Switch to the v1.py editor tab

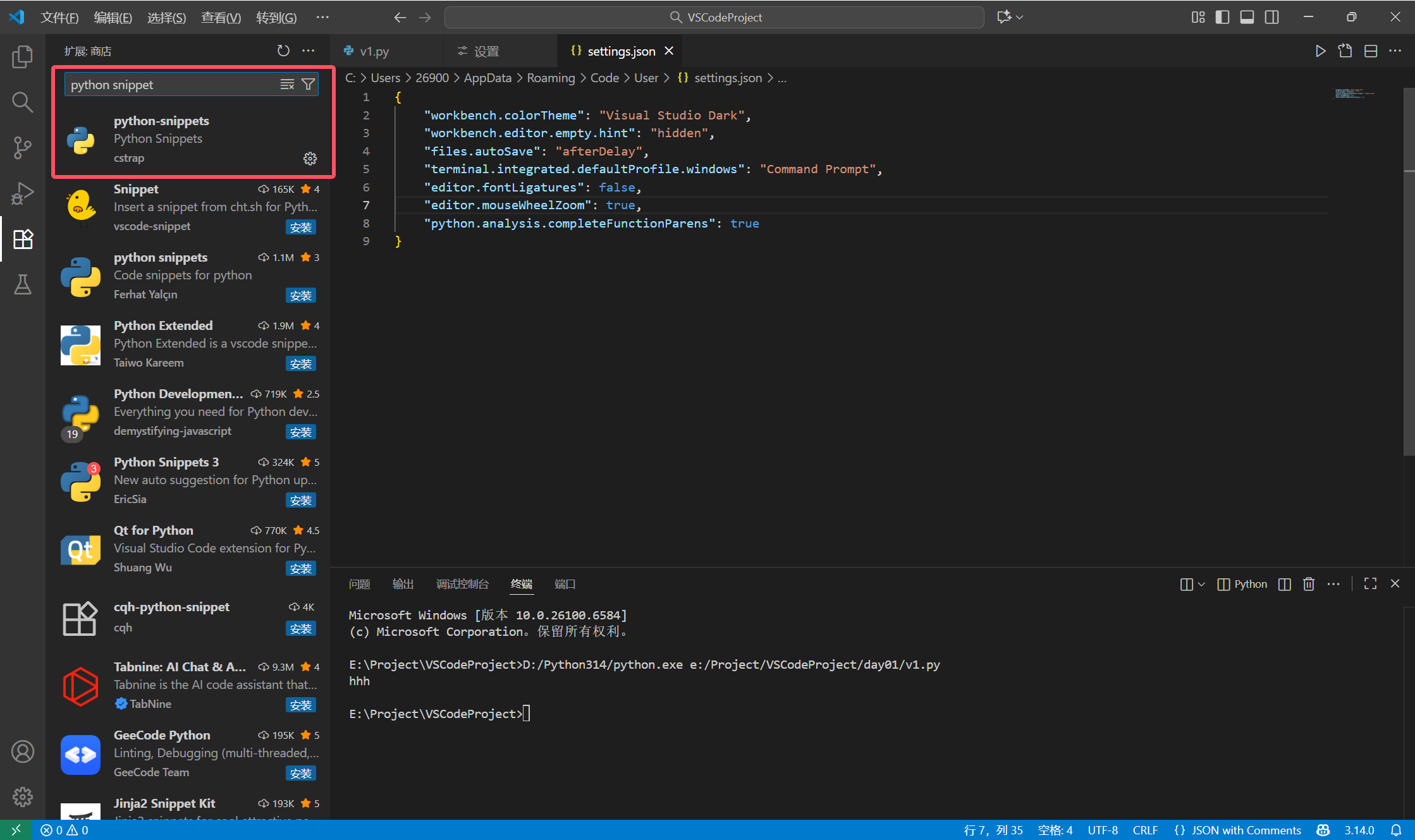coord(373,51)
